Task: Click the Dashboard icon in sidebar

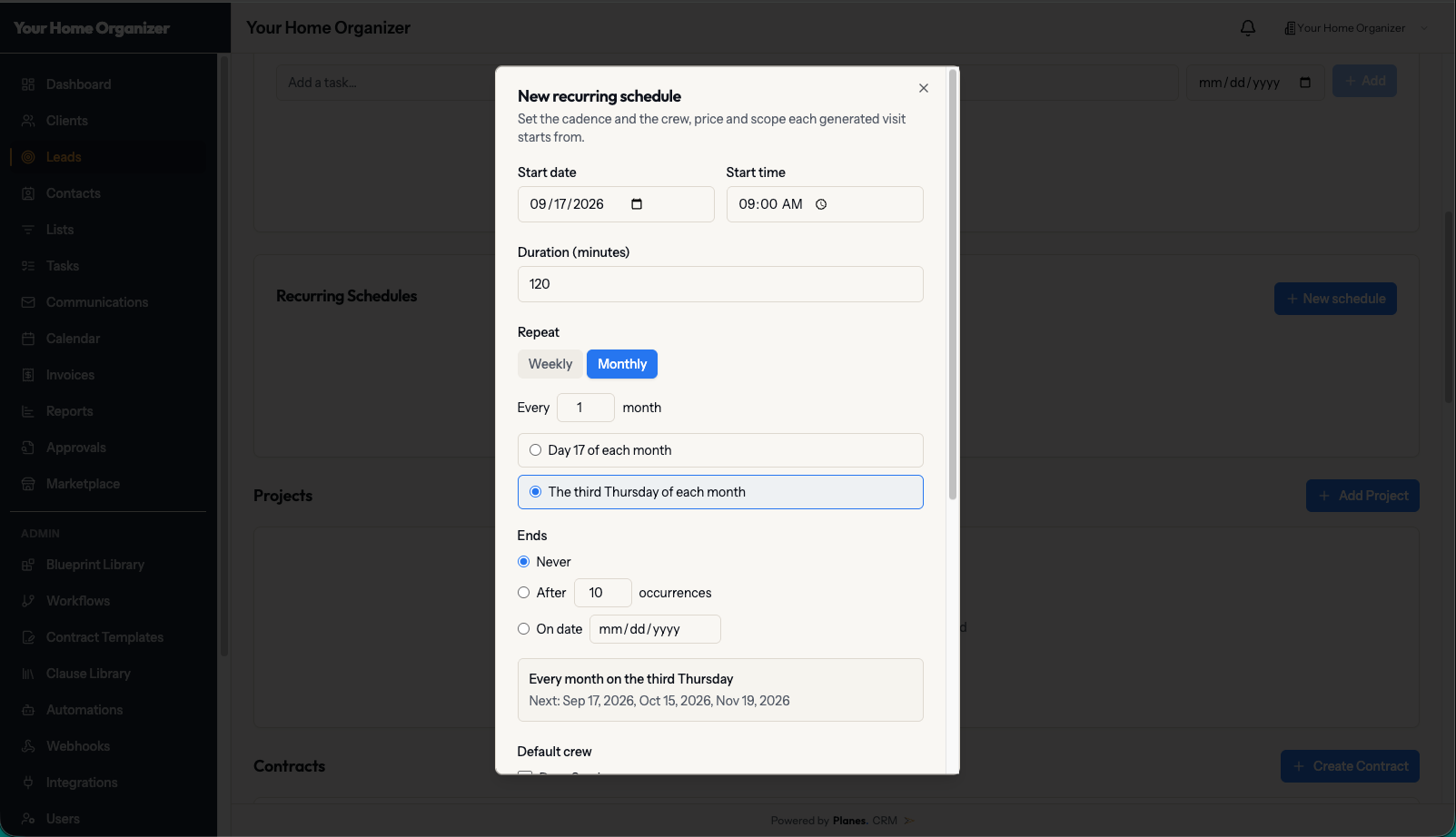Action: (x=28, y=84)
